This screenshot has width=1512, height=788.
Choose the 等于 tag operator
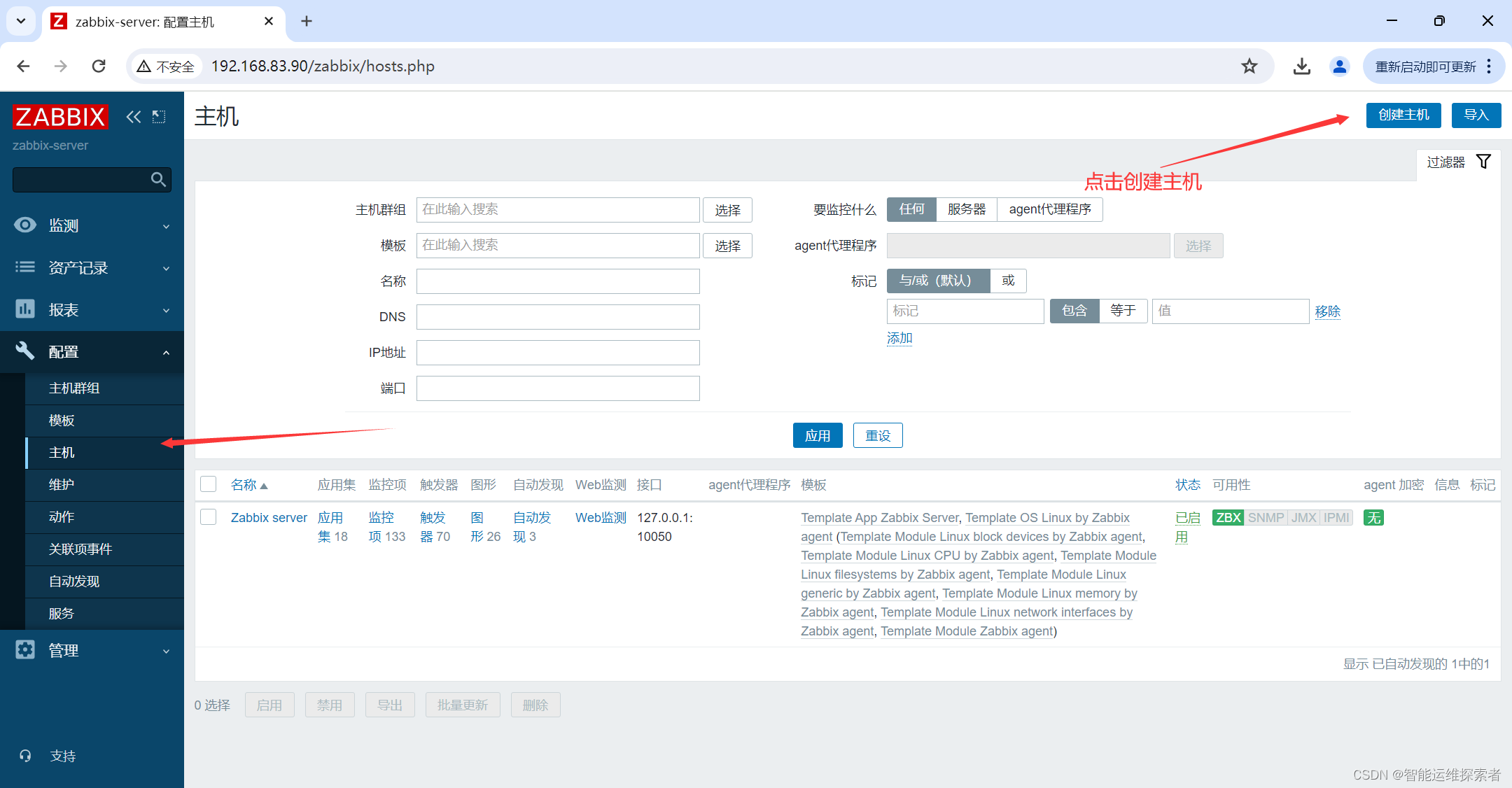[x=1123, y=311]
